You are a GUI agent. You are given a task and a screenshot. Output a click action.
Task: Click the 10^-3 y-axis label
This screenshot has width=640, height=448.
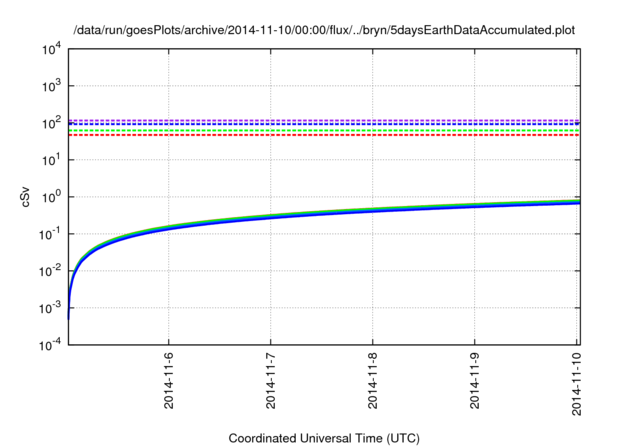pos(50,308)
